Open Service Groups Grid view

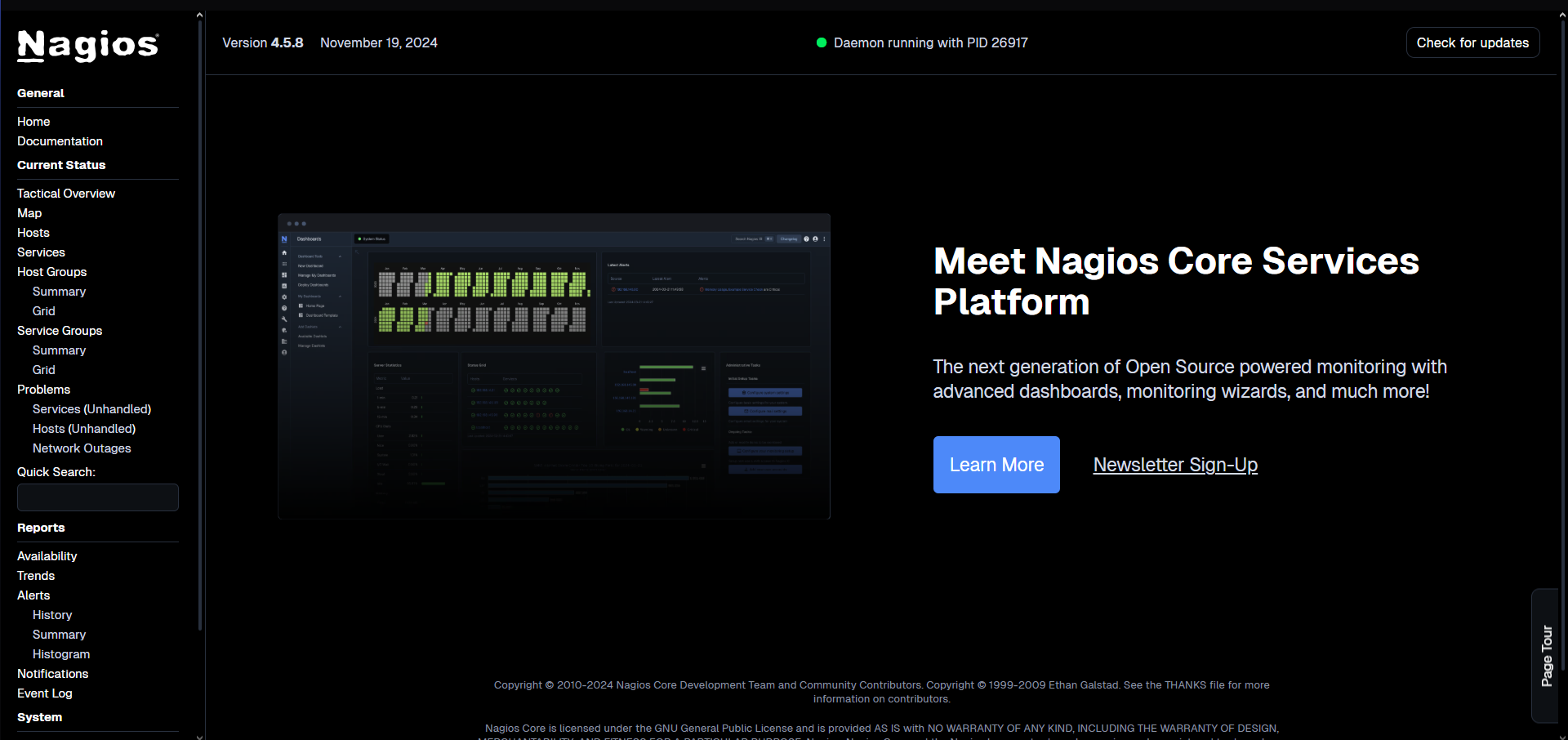tap(43, 369)
